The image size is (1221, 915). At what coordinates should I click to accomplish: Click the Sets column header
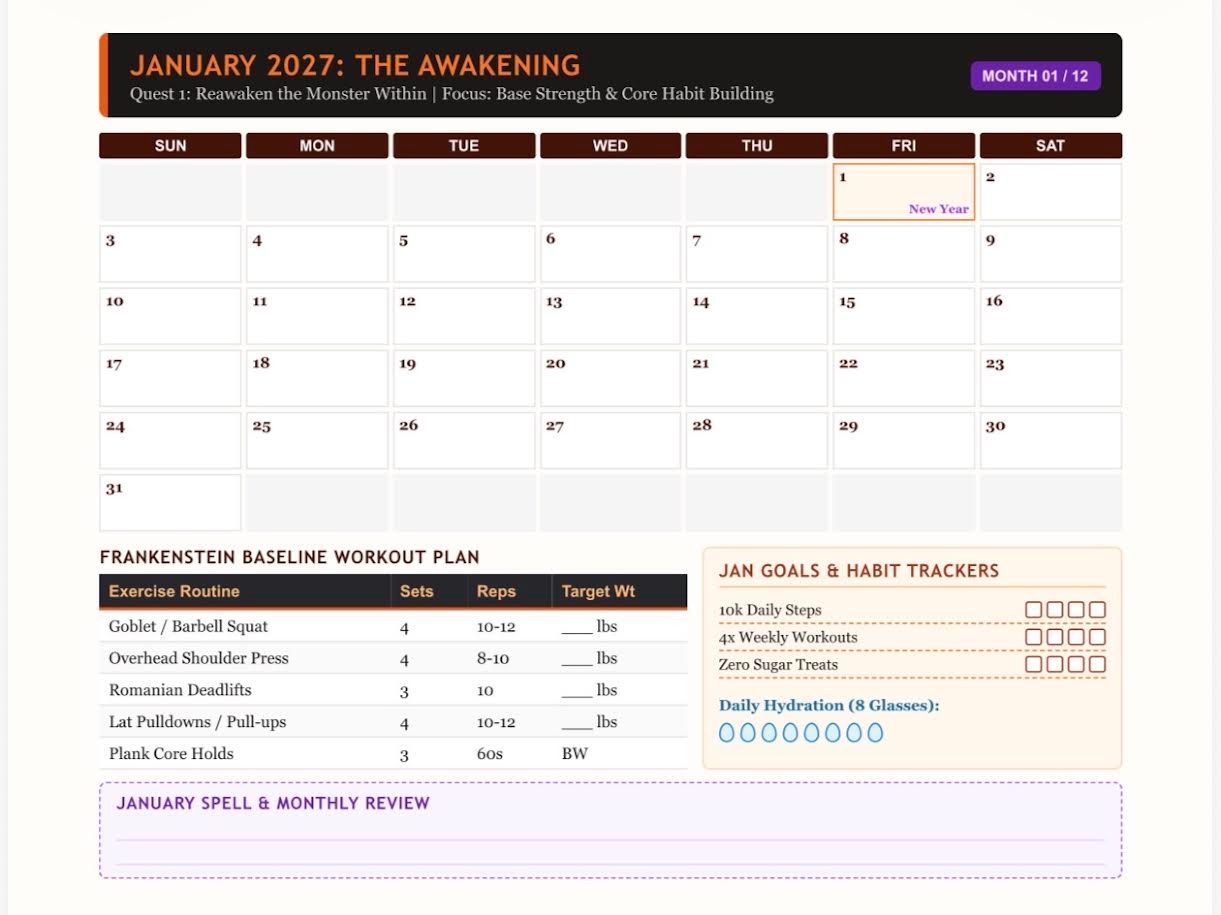[x=428, y=591]
